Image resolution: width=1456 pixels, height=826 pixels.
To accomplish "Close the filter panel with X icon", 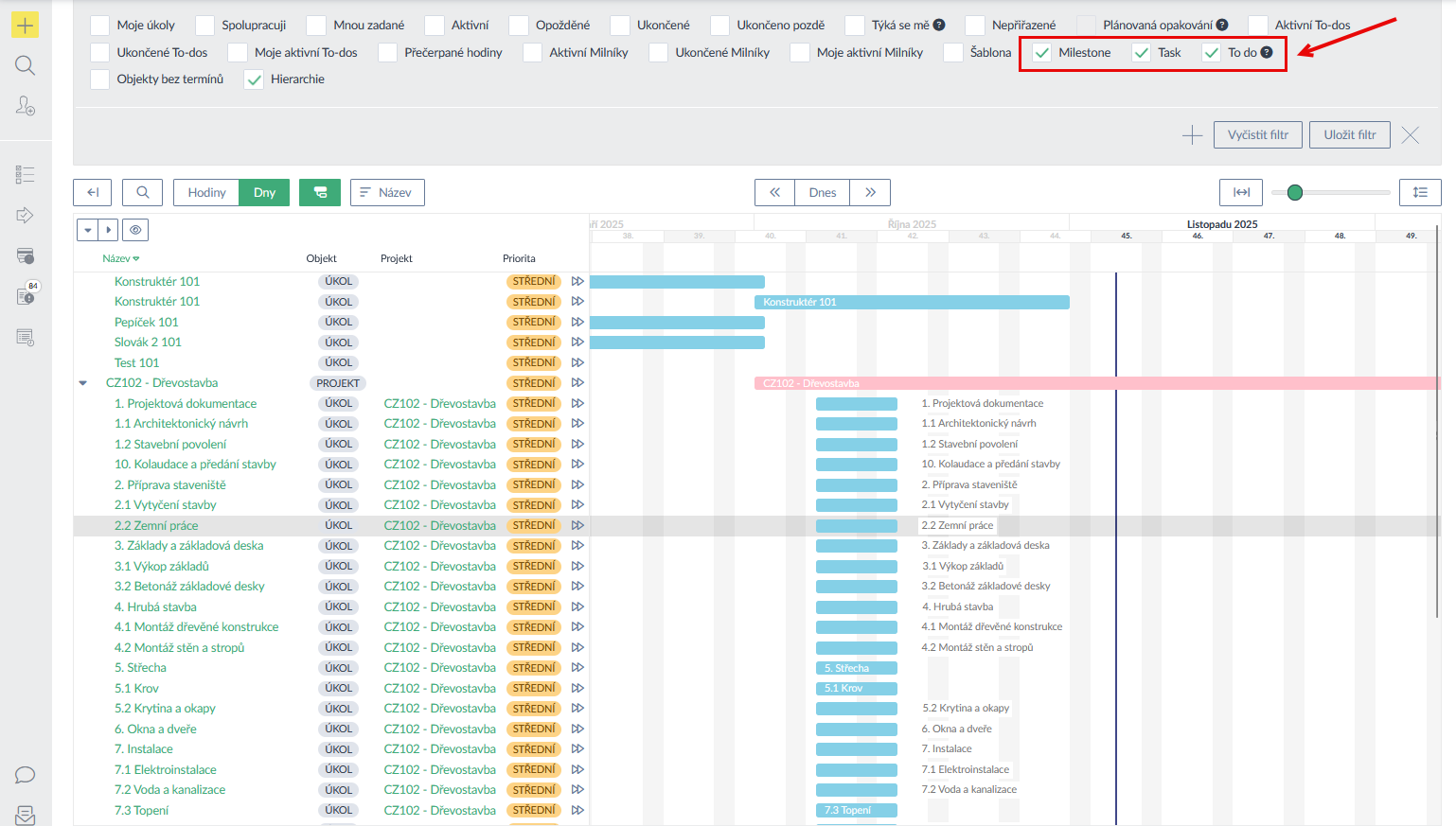I will [1410, 135].
